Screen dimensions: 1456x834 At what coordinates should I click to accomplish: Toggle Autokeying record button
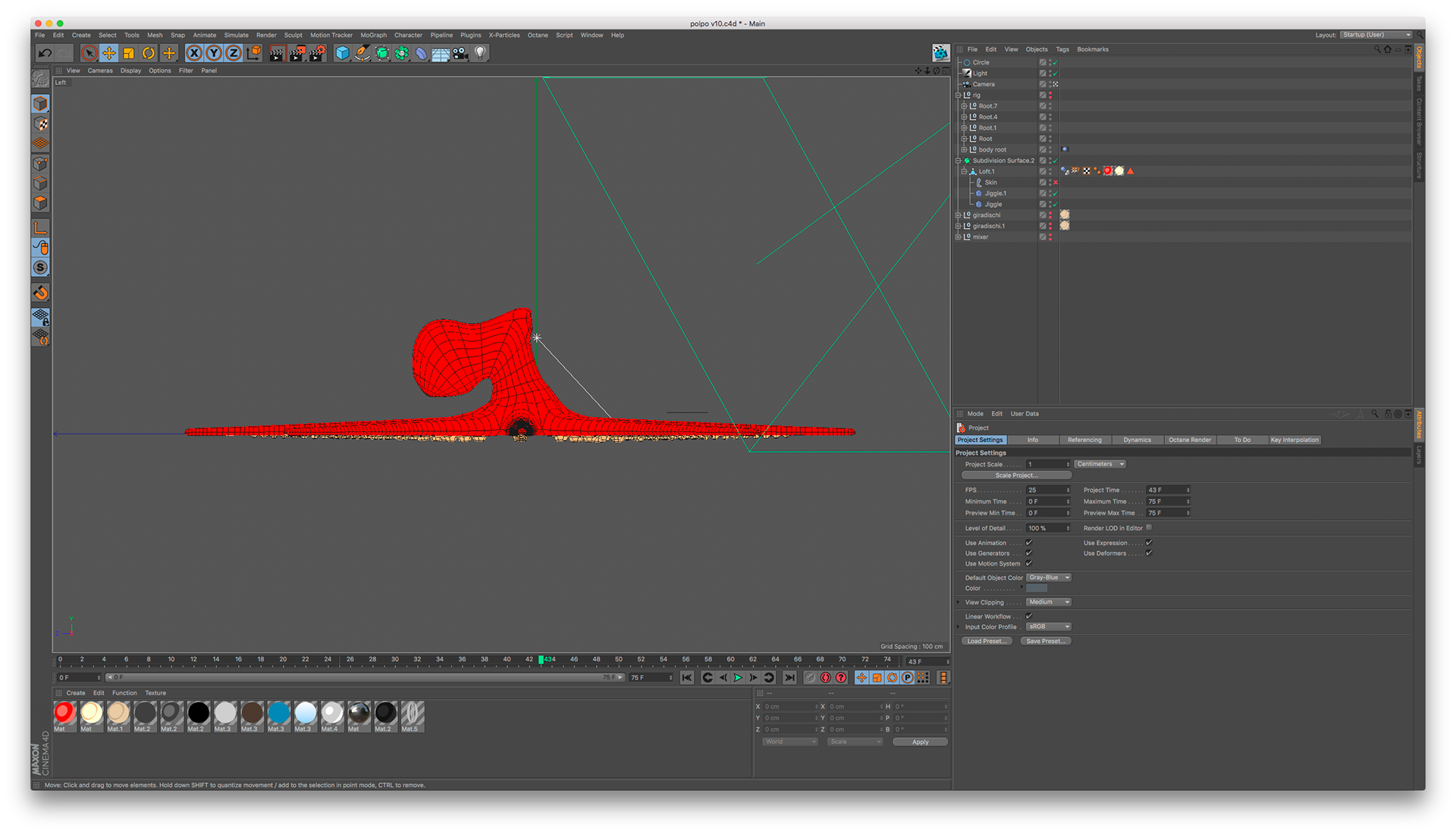tap(826, 678)
